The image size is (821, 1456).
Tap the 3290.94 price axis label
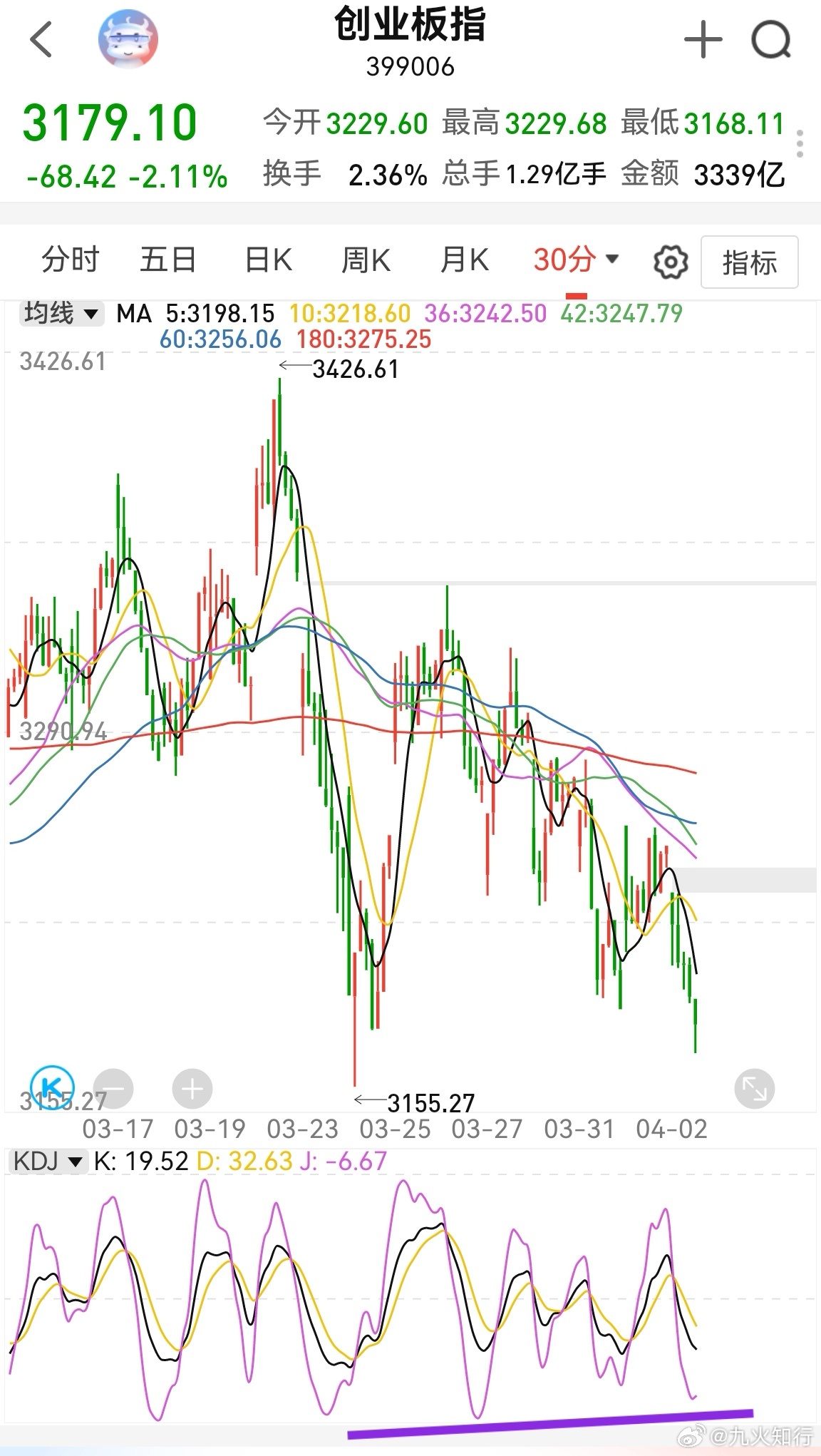pos(63,732)
